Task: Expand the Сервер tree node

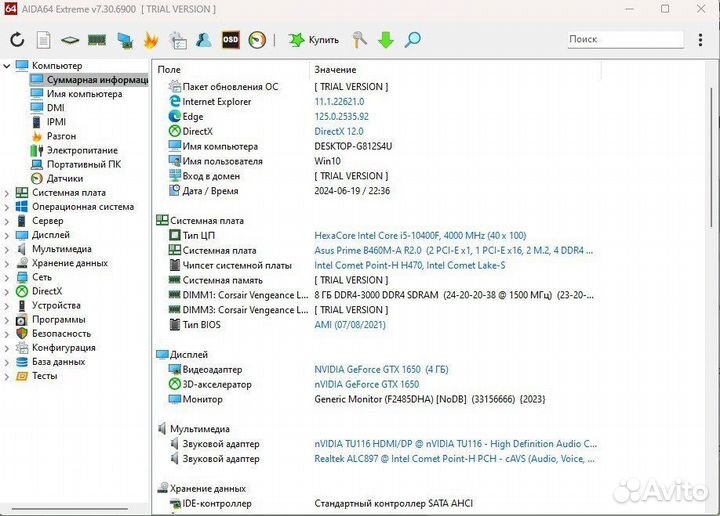Action: click(6, 221)
